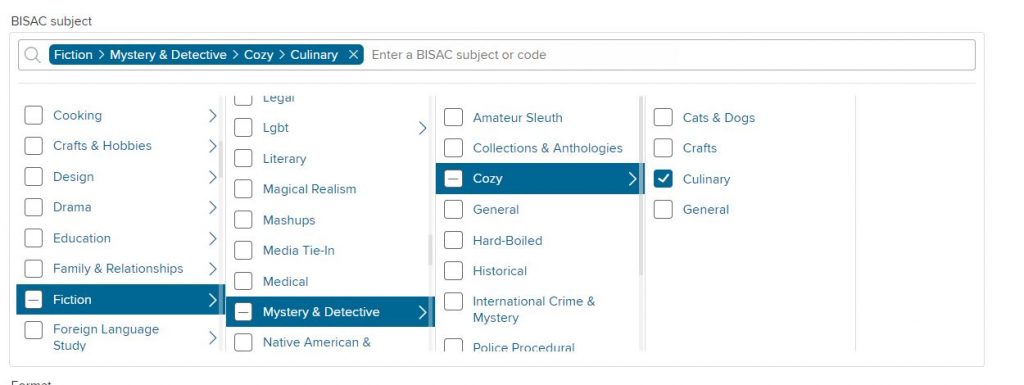The width and height of the screenshot is (1024, 385).
Task: Expand the Education chevron arrow
Action: (212, 239)
